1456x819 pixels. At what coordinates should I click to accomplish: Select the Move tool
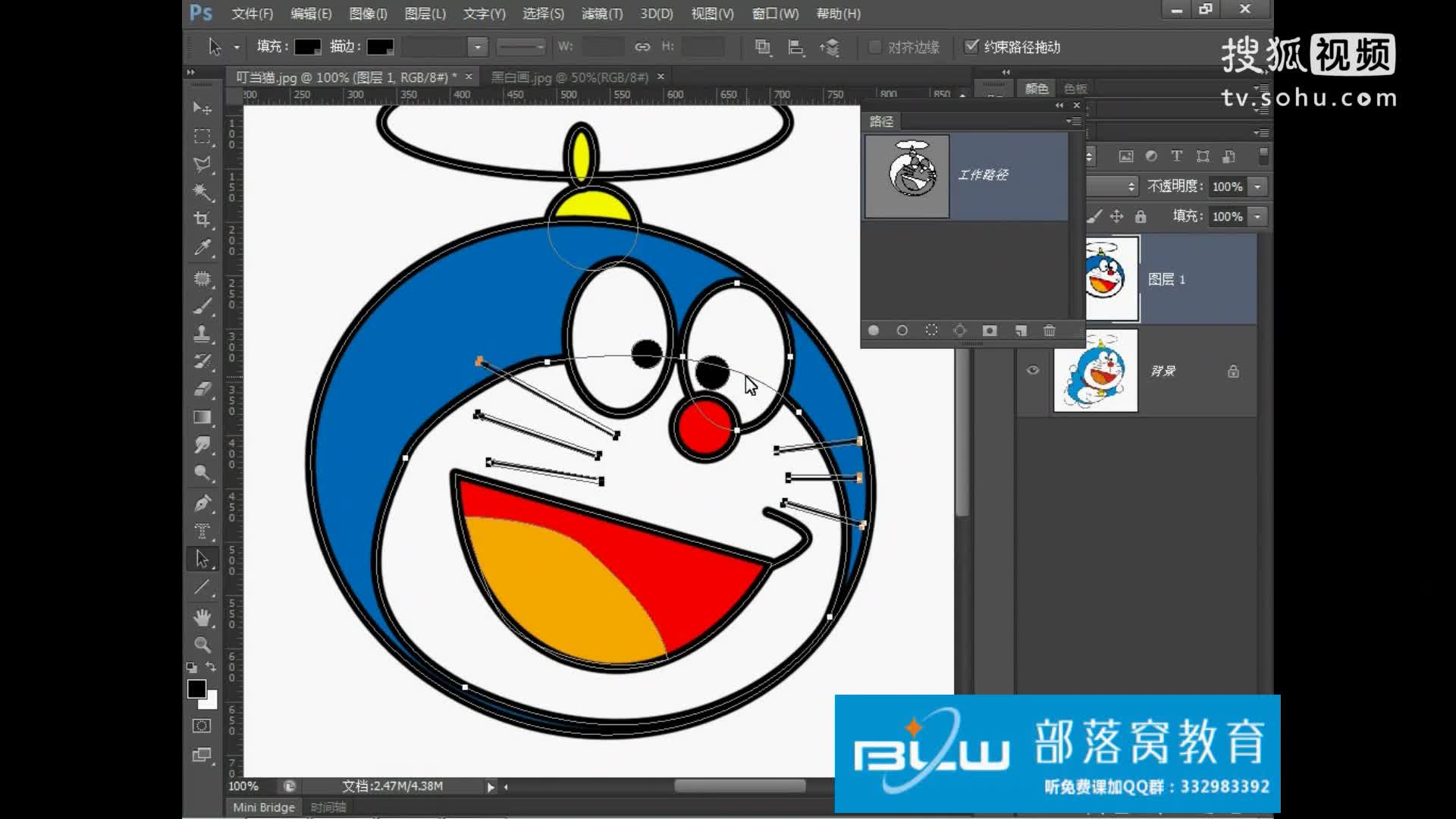[202, 108]
